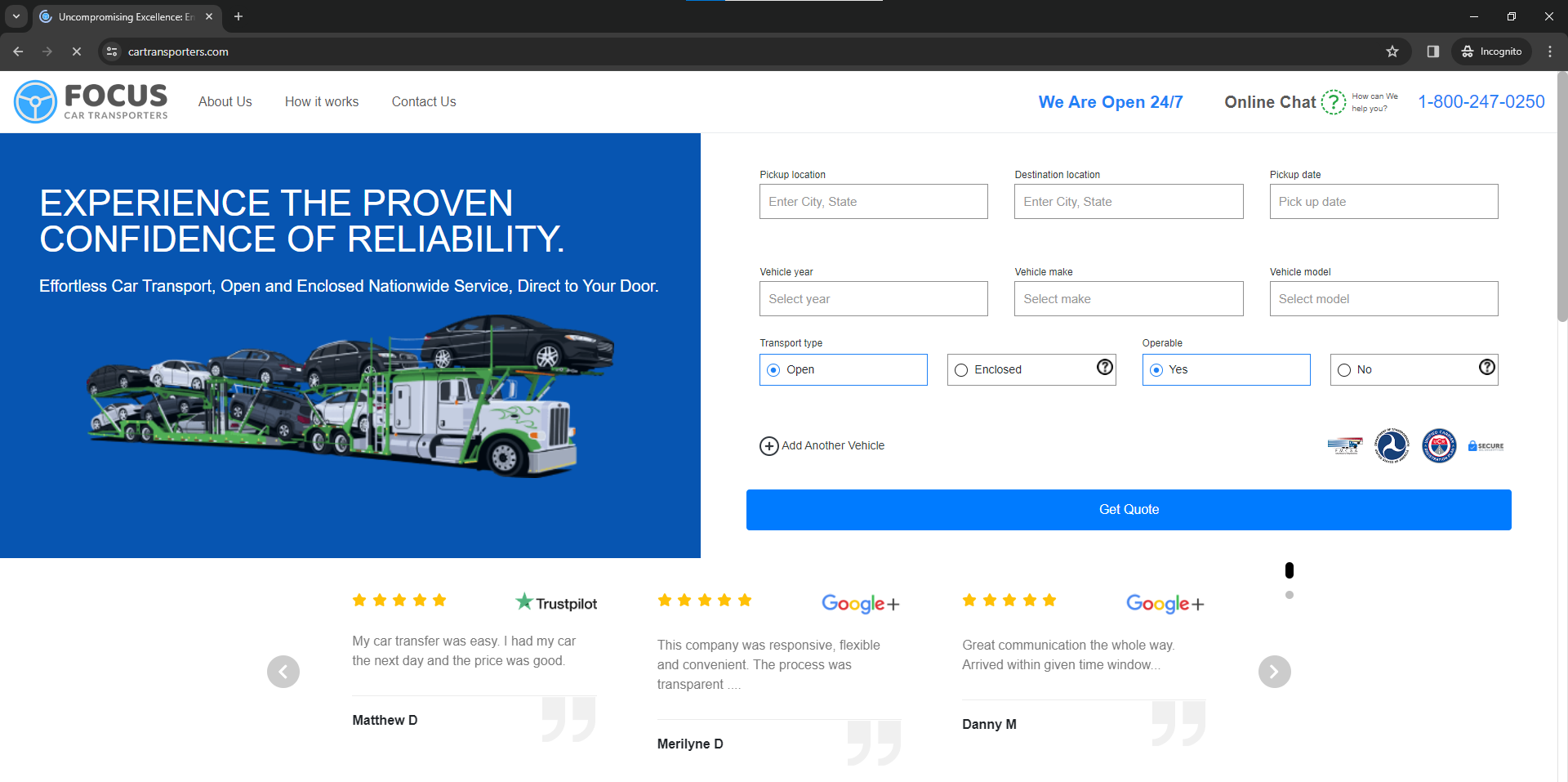The width and height of the screenshot is (1568, 782).
Task: Open the Contact Us page
Action: 423,101
